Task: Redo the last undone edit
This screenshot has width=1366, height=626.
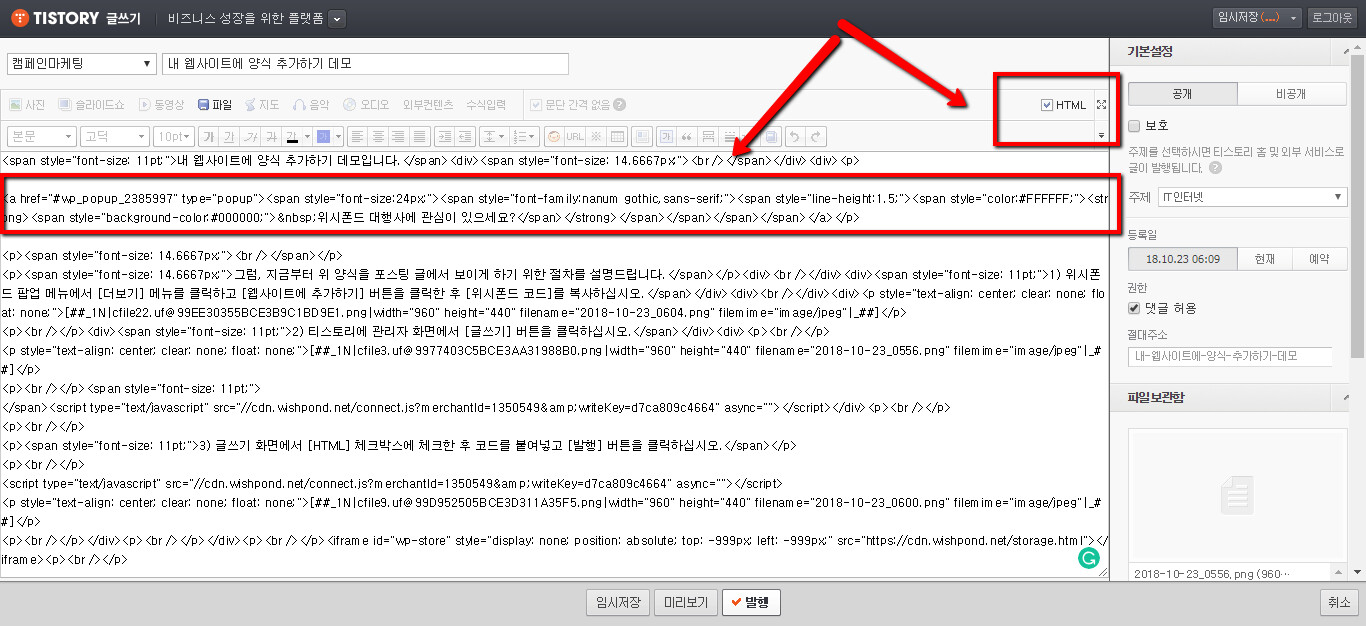Action: [x=817, y=136]
